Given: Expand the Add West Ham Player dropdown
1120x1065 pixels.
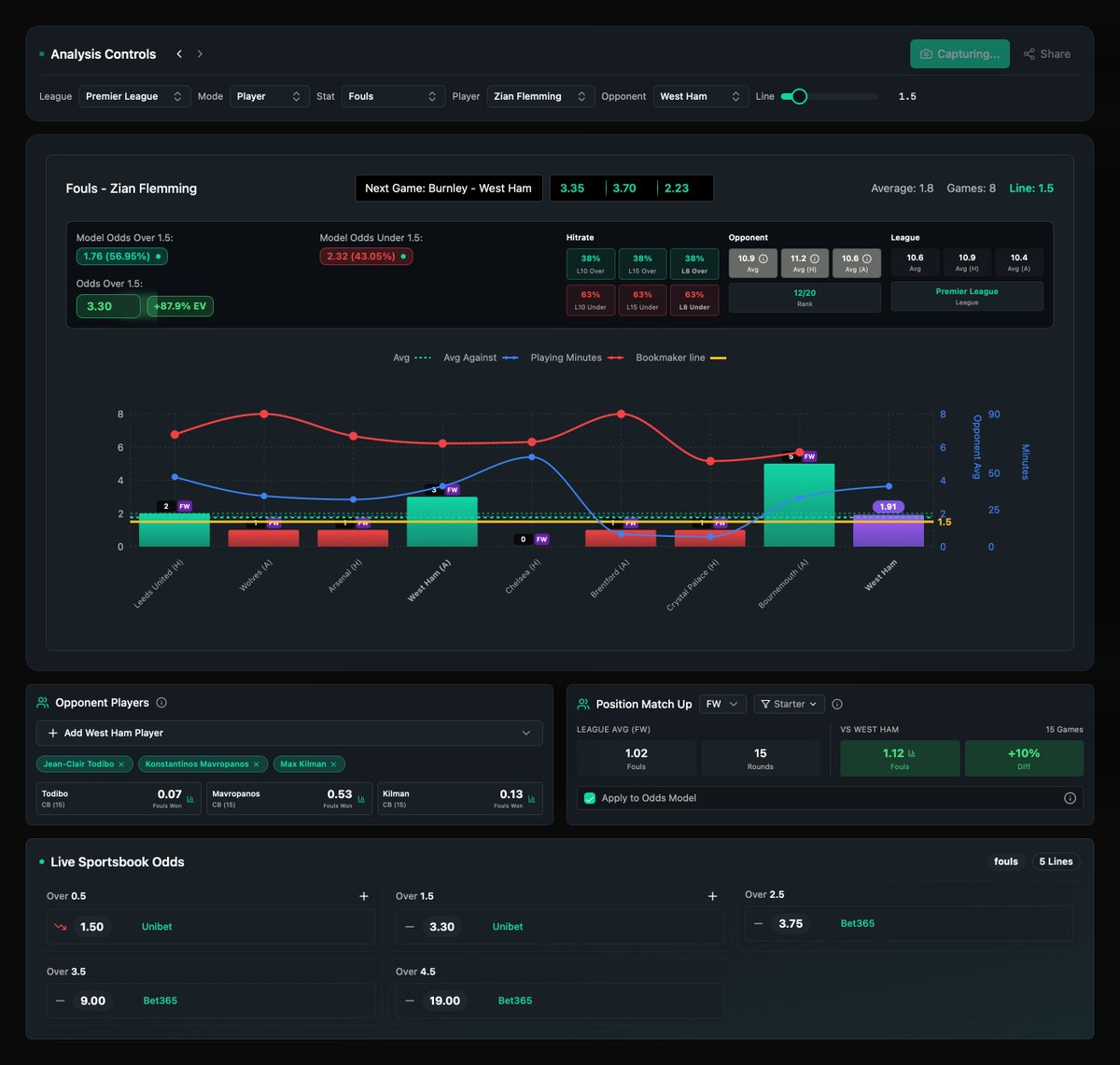Looking at the screenshot, I should coord(289,733).
